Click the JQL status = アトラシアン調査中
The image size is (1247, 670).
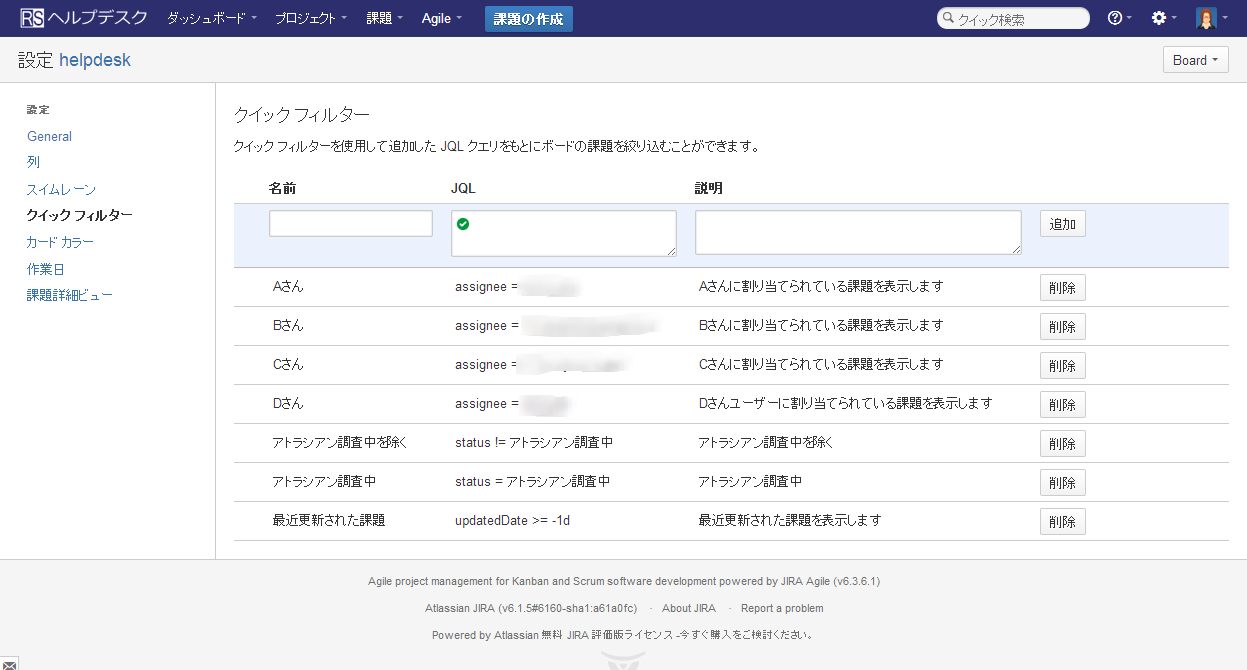click(x=532, y=482)
